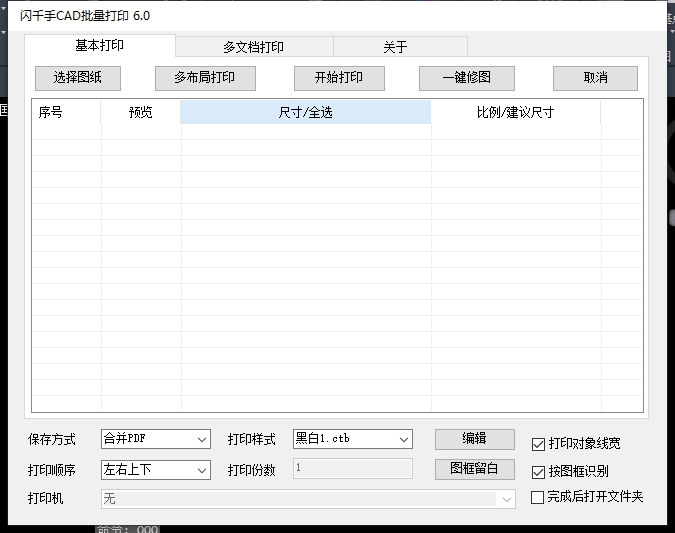Enable 完成后打开文件夹 checkbox
Image resolution: width=675 pixels, height=533 pixels.
[x=539, y=497]
